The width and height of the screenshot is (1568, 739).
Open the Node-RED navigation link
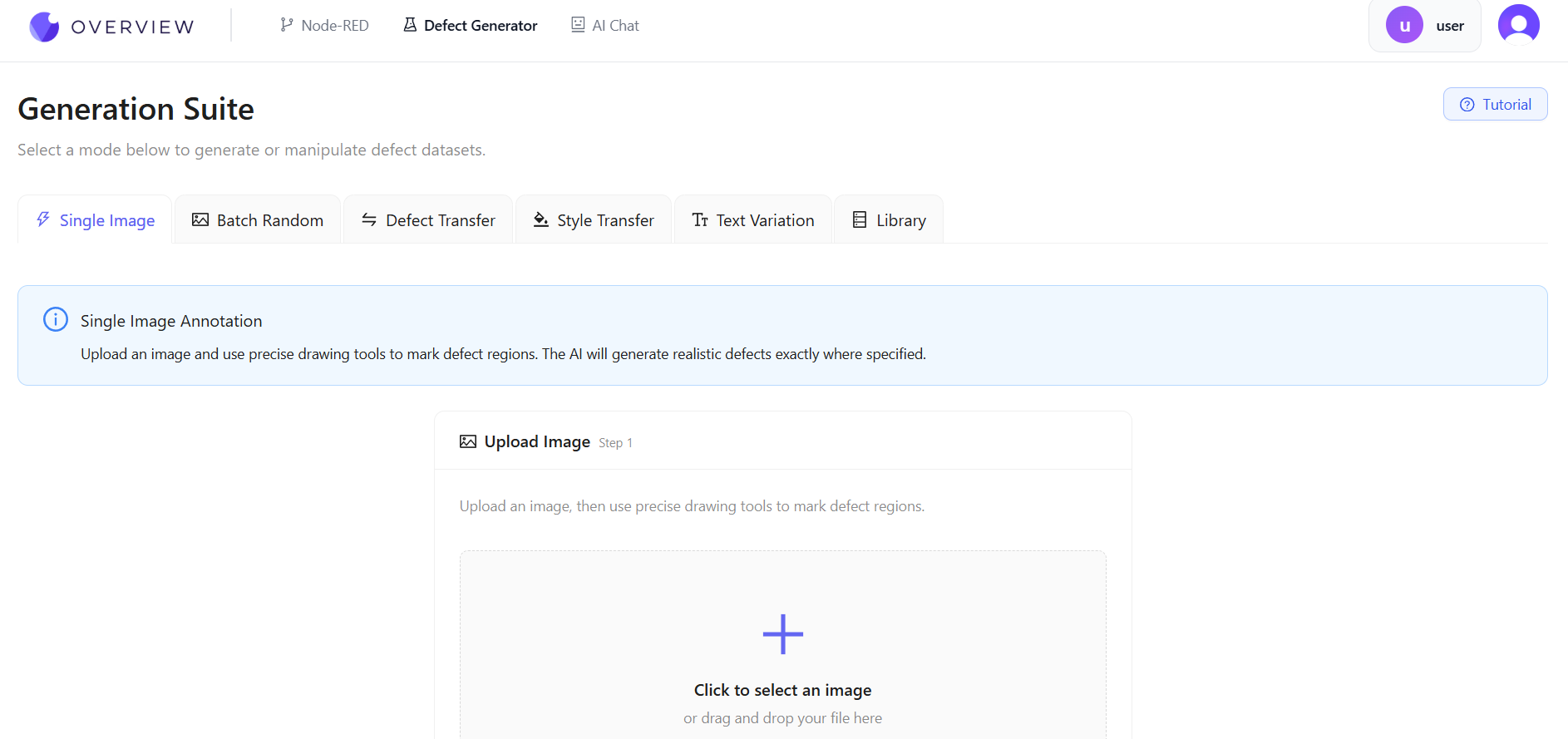[324, 26]
